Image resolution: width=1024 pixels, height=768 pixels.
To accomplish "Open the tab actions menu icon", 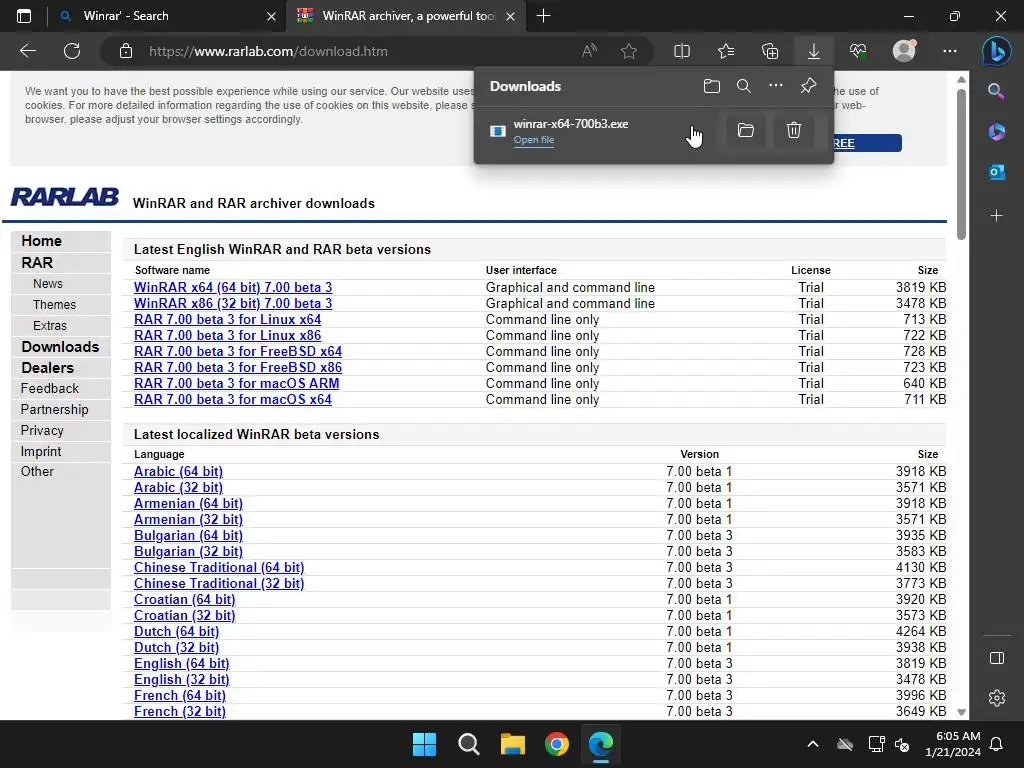I will click(24, 16).
